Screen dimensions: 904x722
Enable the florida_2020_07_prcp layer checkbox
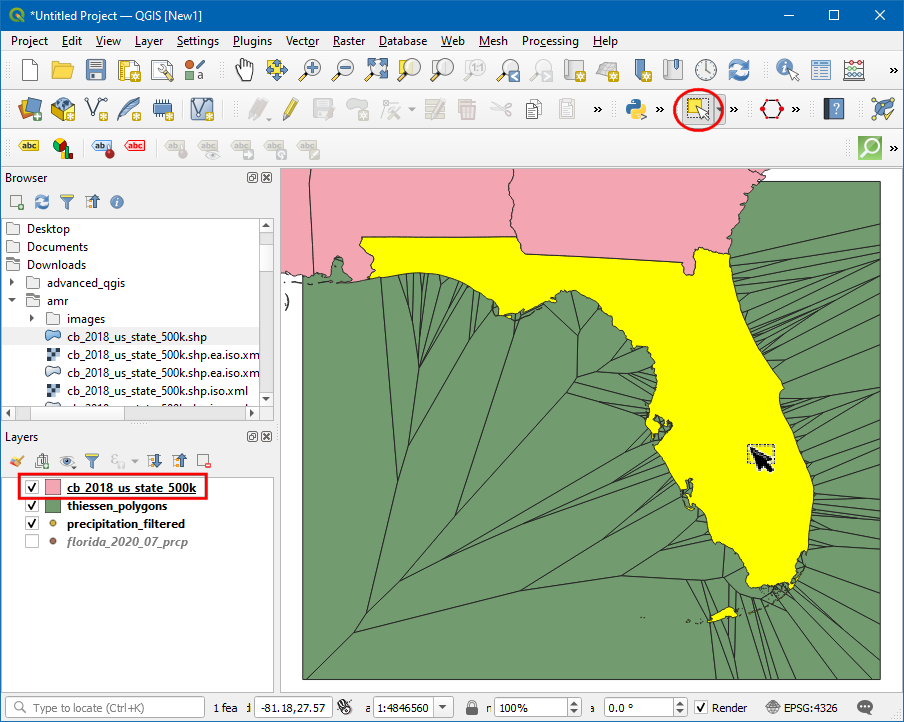(32, 542)
